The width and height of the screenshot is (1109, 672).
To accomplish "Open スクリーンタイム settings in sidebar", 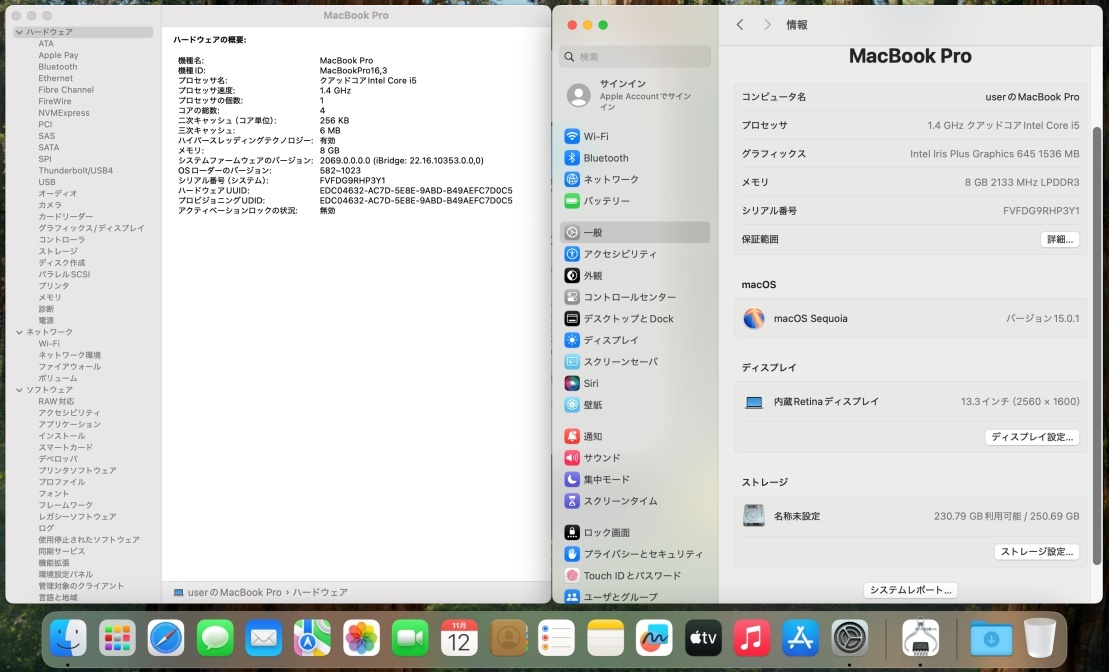I will coord(634,501).
